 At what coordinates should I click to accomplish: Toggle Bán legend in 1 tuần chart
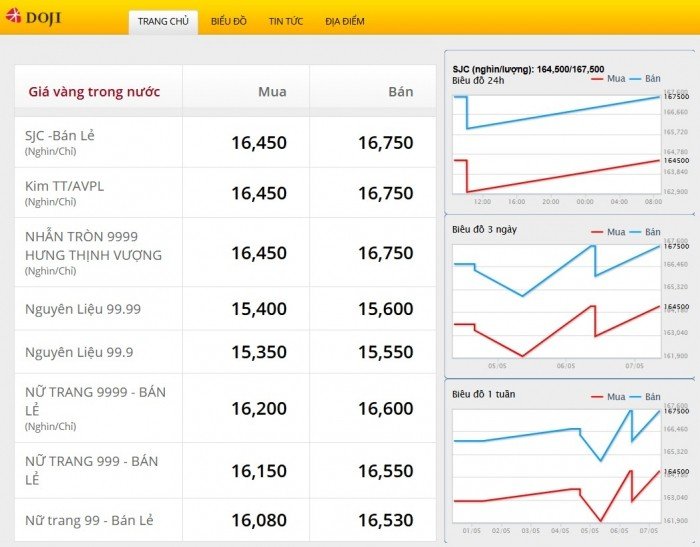tap(645, 397)
